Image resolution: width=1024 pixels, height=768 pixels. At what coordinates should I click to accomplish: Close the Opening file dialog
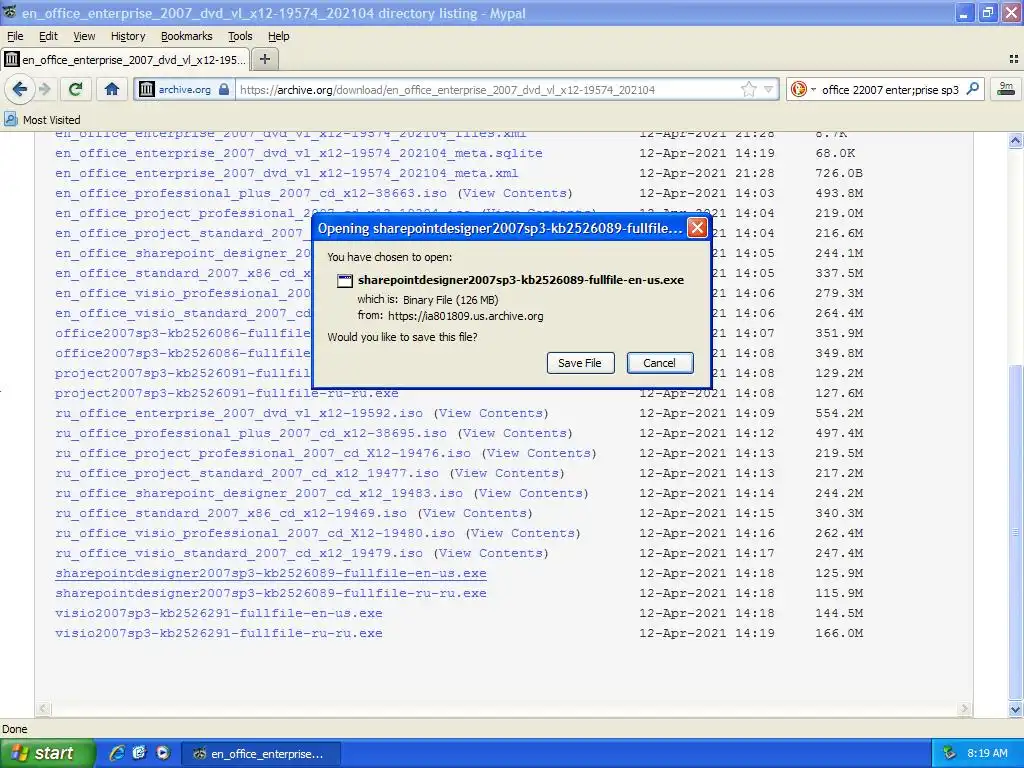697,228
